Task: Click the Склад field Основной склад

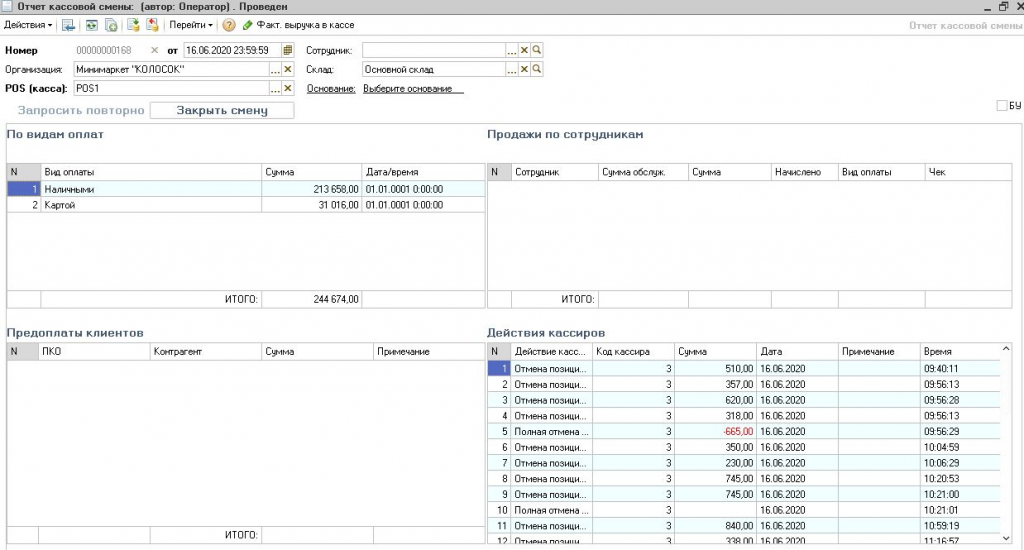Action: pos(434,69)
